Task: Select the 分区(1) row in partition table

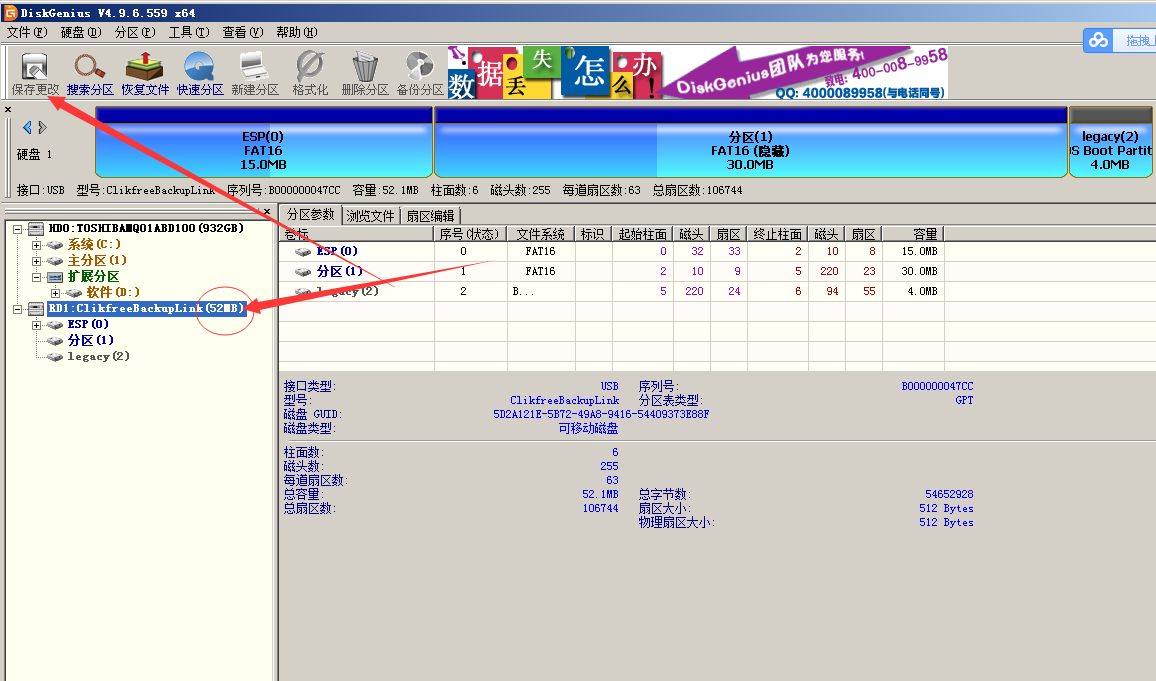Action: tap(612, 271)
